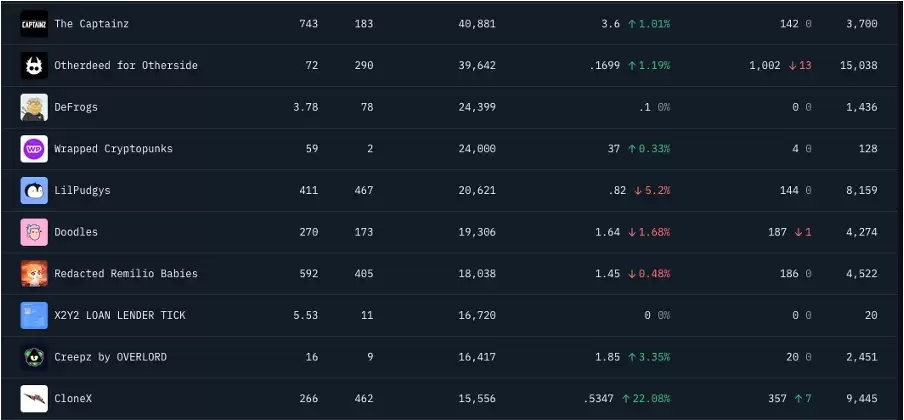This screenshot has width=904, height=420.
Task: Select the Wrapped Cryptopunks purple WP icon
Action: point(34,149)
